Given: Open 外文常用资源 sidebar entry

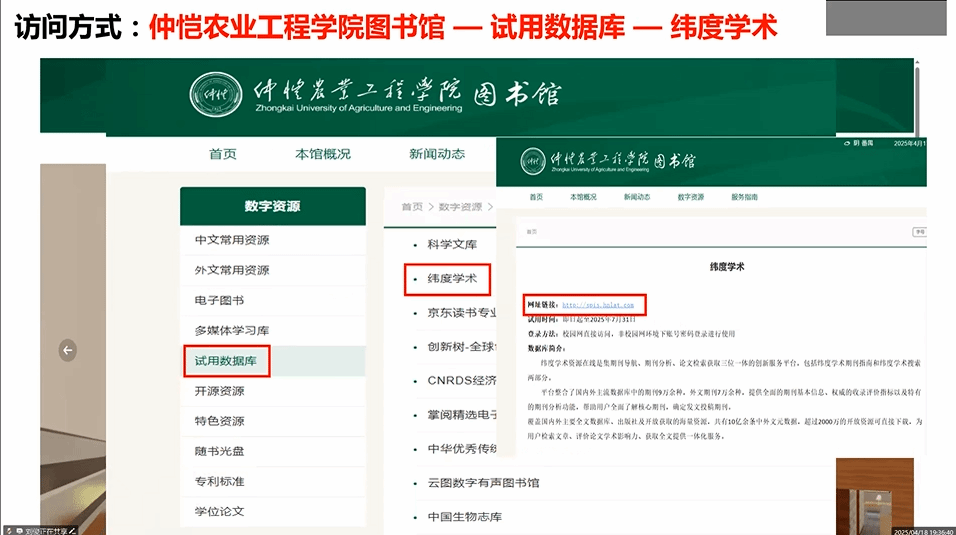Looking at the screenshot, I should (x=231, y=270).
